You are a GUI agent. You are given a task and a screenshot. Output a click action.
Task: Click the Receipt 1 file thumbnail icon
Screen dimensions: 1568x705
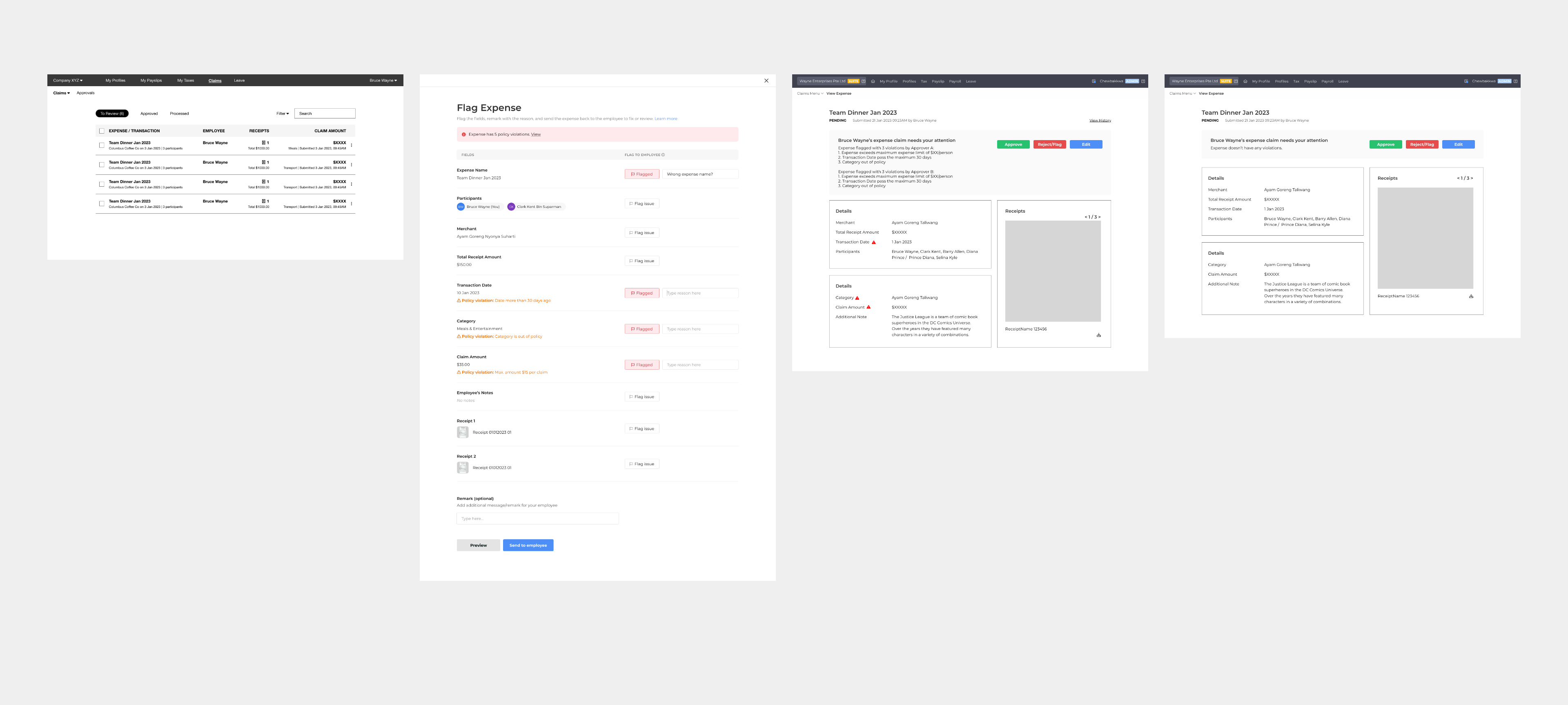(463, 432)
